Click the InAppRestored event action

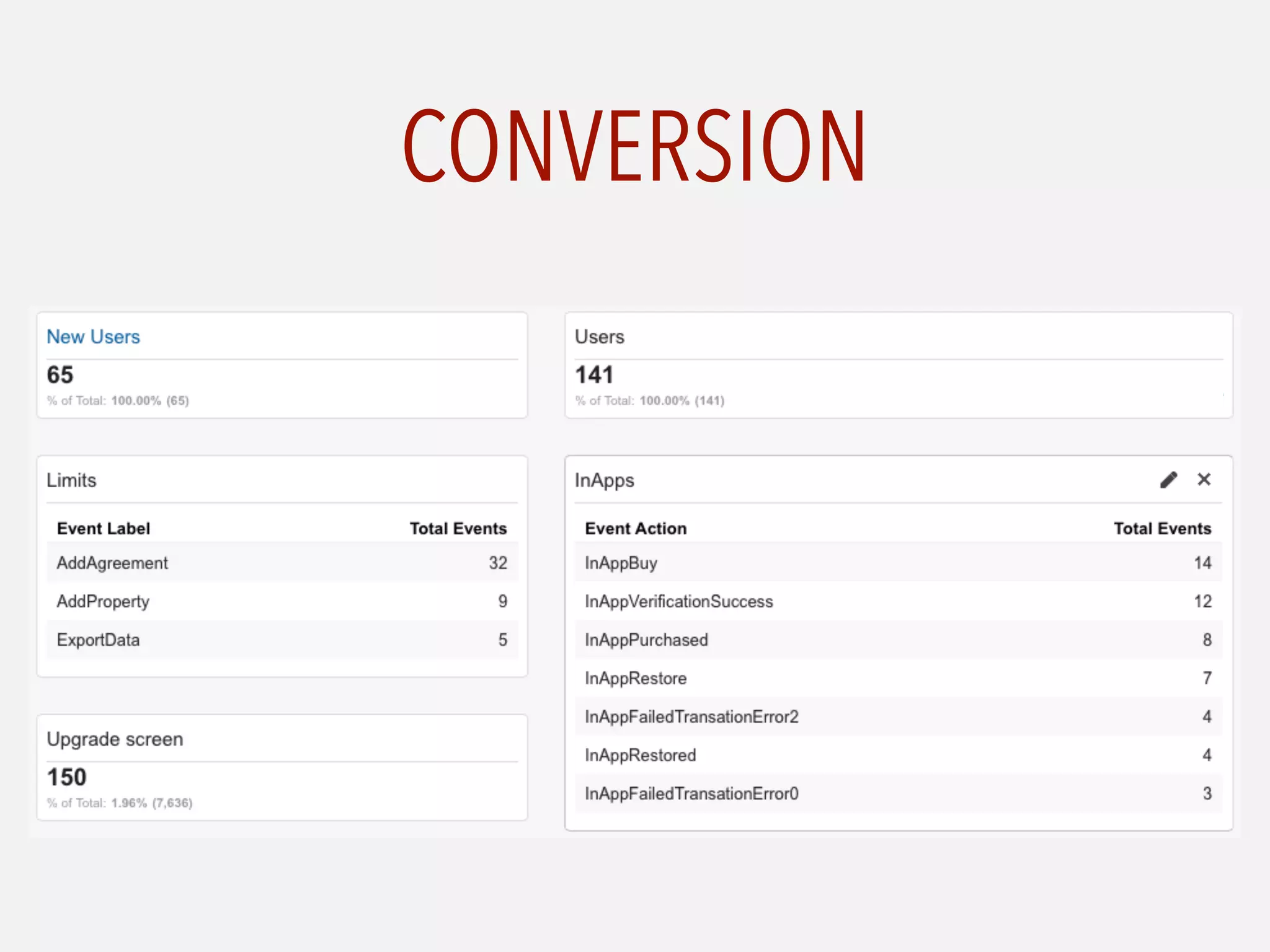[x=640, y=755]
